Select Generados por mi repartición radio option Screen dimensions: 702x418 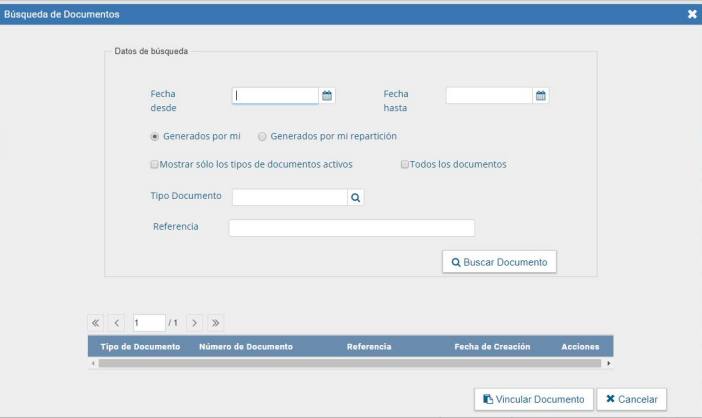click(262, 137)
